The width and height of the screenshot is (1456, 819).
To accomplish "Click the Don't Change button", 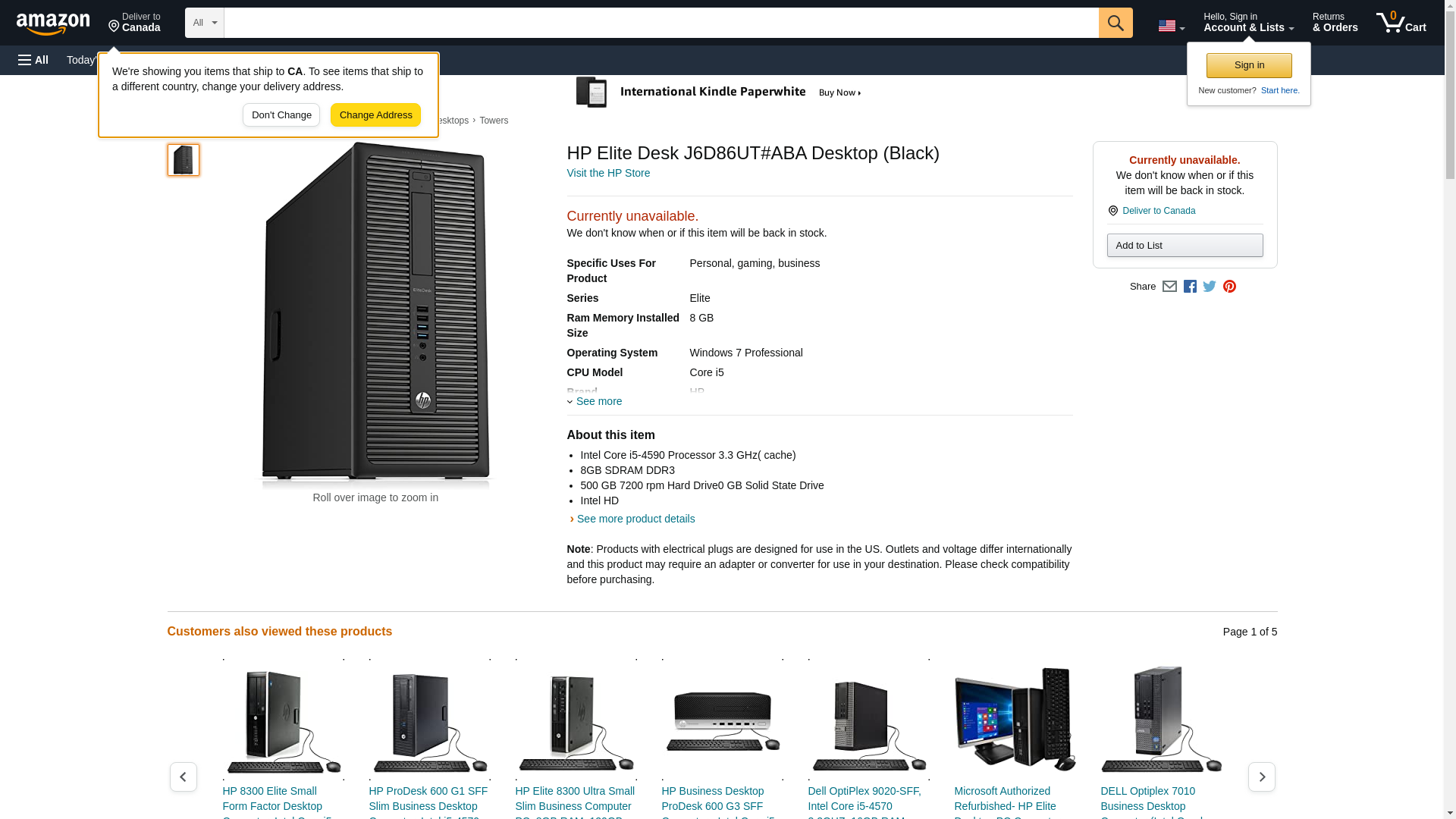I will tap(281, 115).
